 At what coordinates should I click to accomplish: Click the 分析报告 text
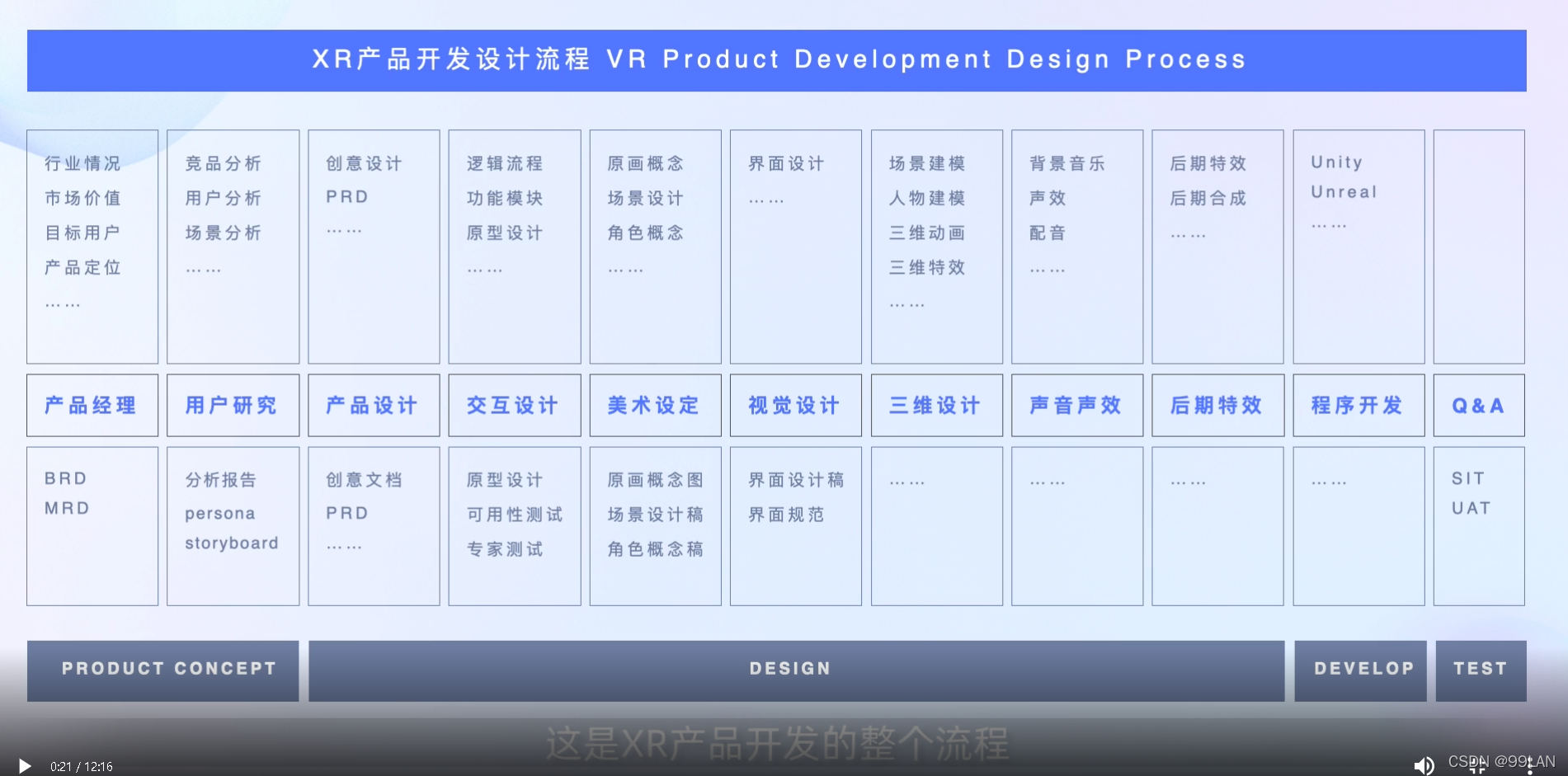pos(221,480)
